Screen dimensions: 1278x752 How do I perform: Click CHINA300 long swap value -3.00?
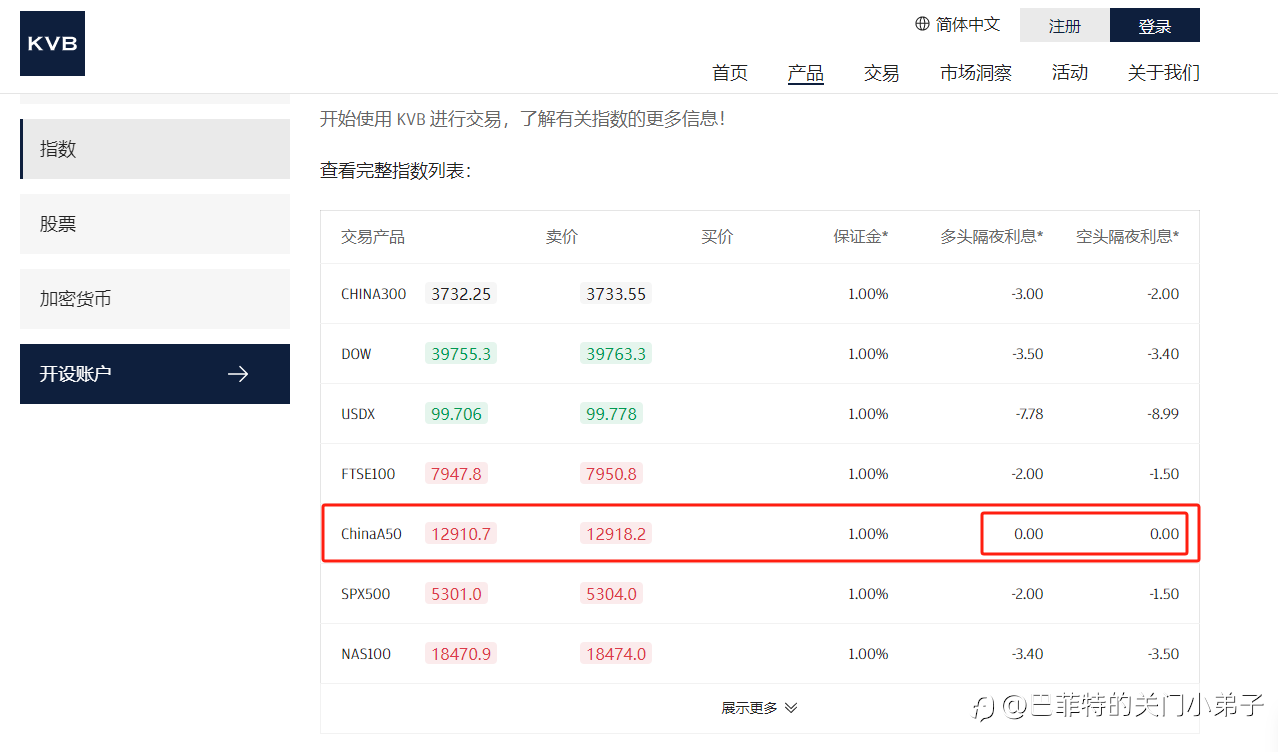tap(1027, 294)
